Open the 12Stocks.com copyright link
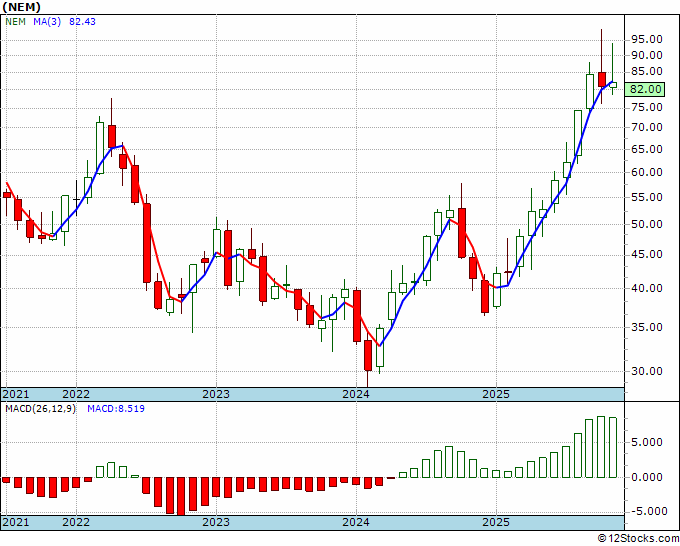Image resolution: width=680 pixels, height=546 pixels. (638, 539)
